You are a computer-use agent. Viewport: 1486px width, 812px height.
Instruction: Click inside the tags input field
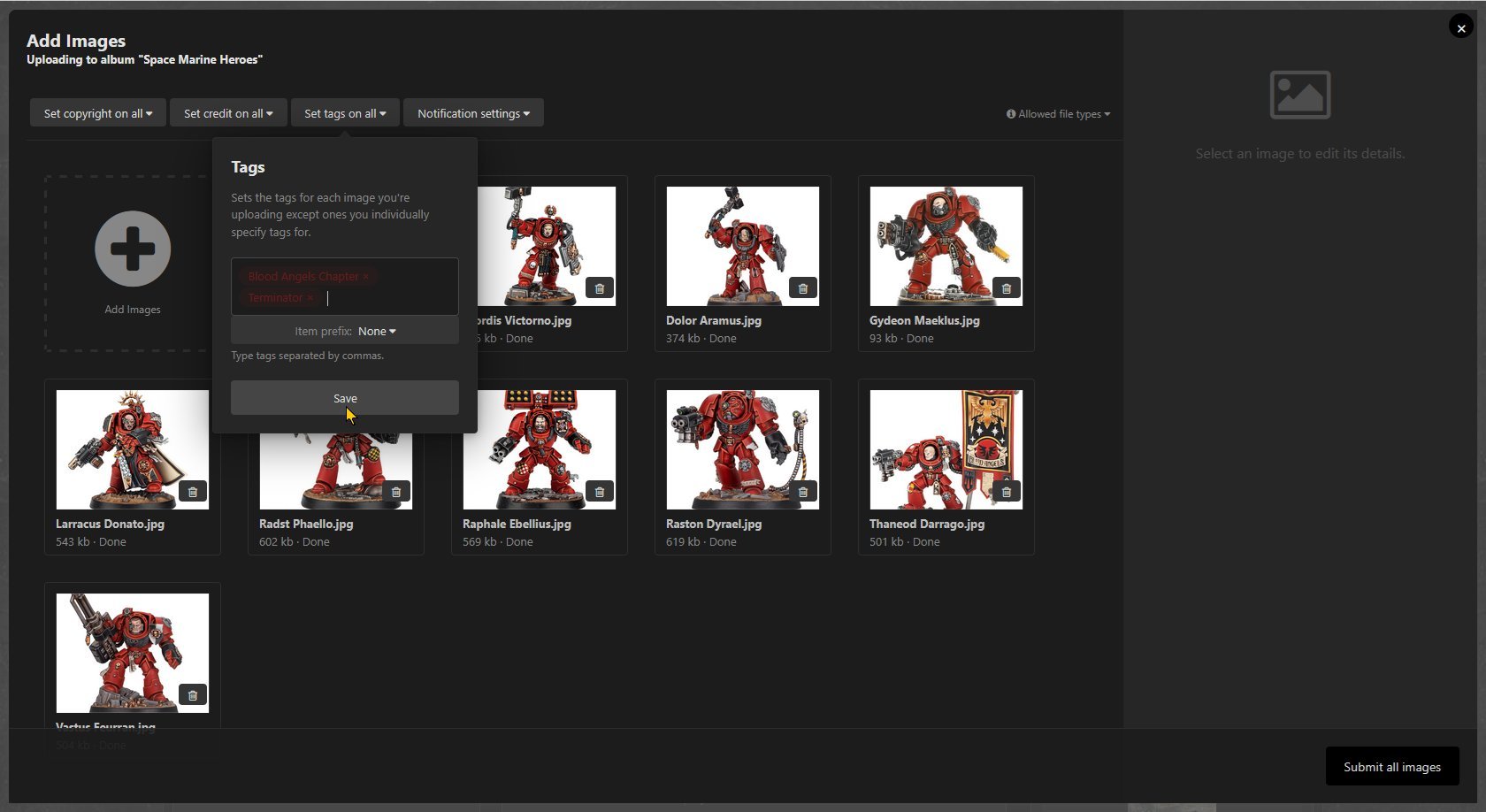click(x=389, y=298)
